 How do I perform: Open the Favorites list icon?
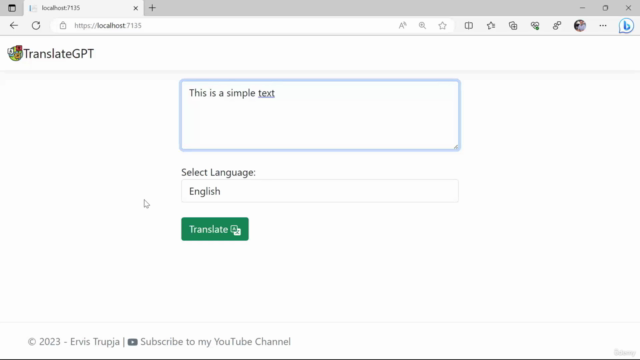pos(491,25)
